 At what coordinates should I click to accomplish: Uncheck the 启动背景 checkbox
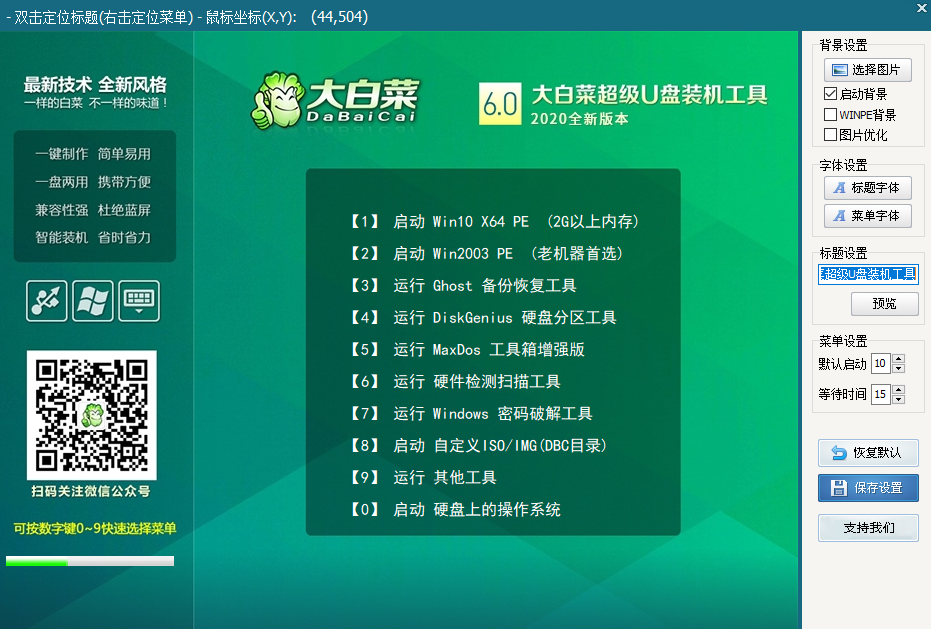point(830,94)
